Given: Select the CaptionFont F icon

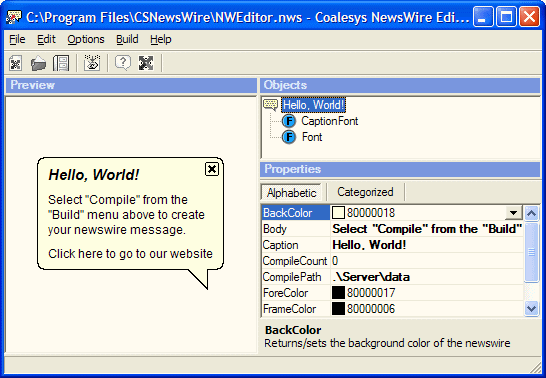Looking at the screenshot, I should [289, 121].
